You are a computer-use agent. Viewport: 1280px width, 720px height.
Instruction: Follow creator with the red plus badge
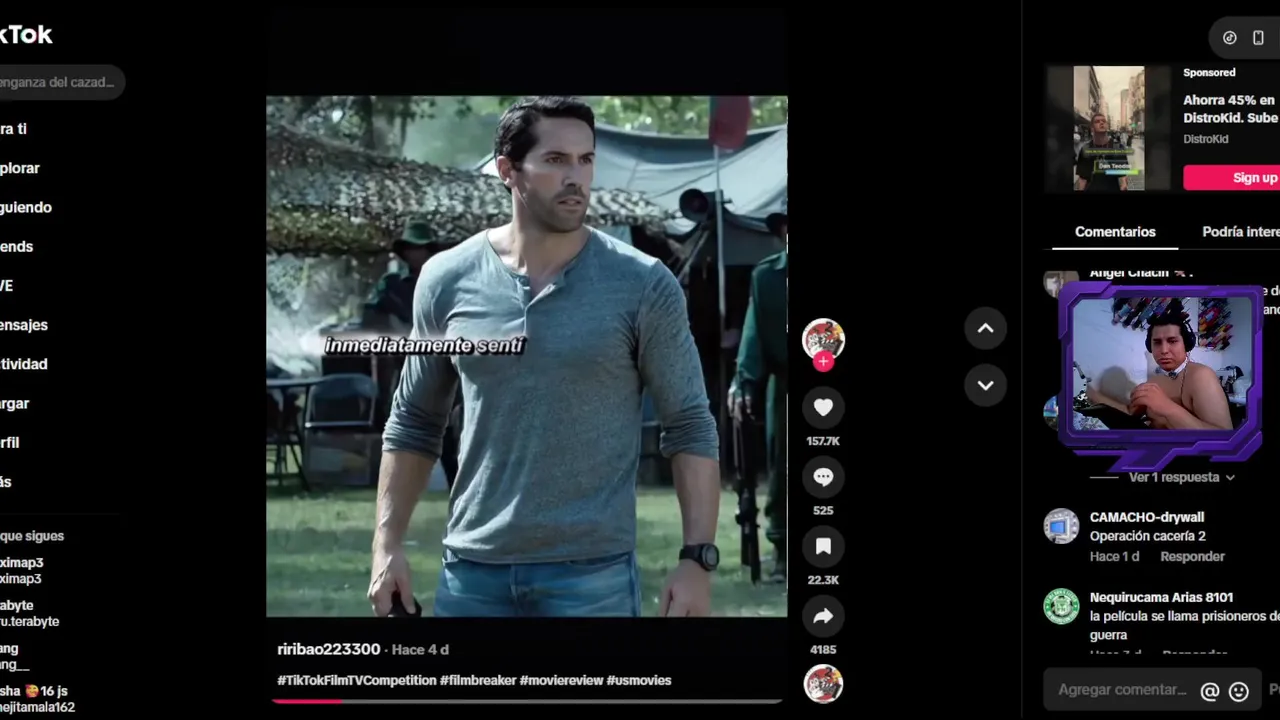pos(823,362)
